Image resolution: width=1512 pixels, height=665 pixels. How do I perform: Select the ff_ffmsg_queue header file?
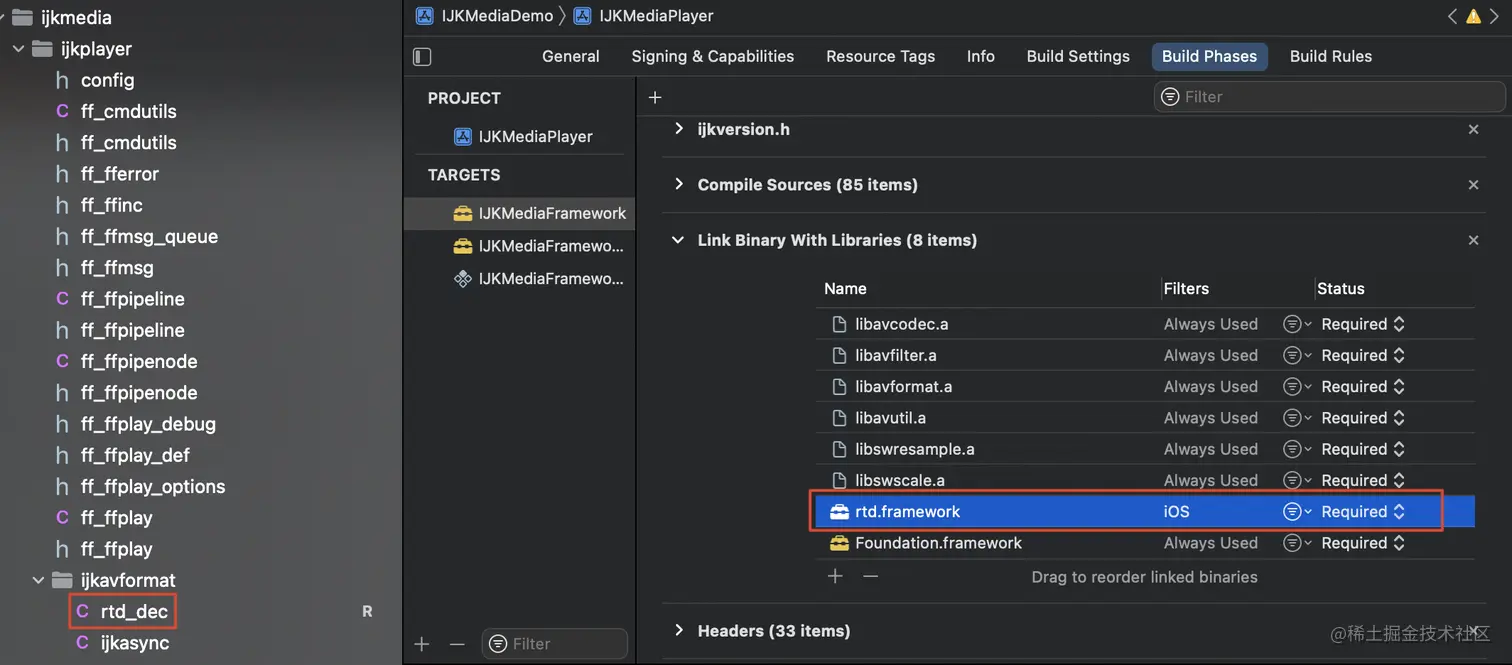[135, 236]
